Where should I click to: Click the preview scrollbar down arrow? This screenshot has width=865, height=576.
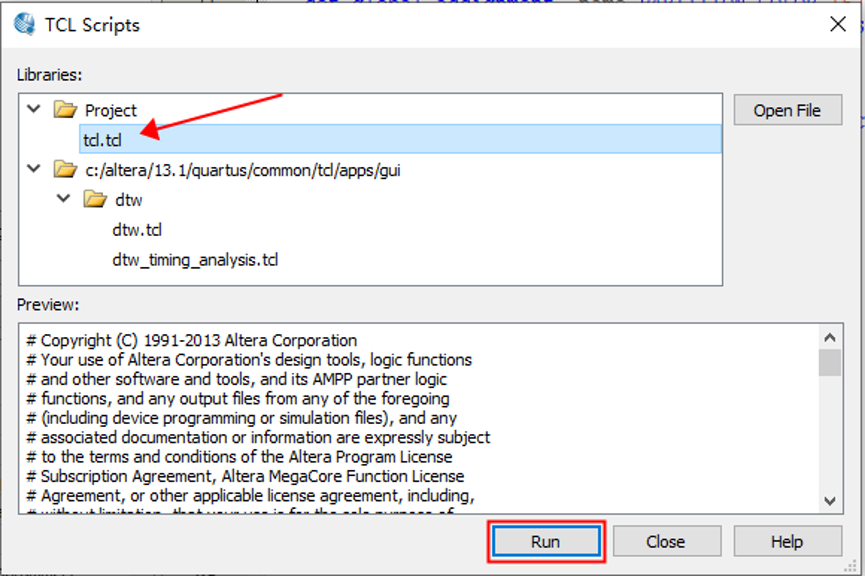pos(830,500)
